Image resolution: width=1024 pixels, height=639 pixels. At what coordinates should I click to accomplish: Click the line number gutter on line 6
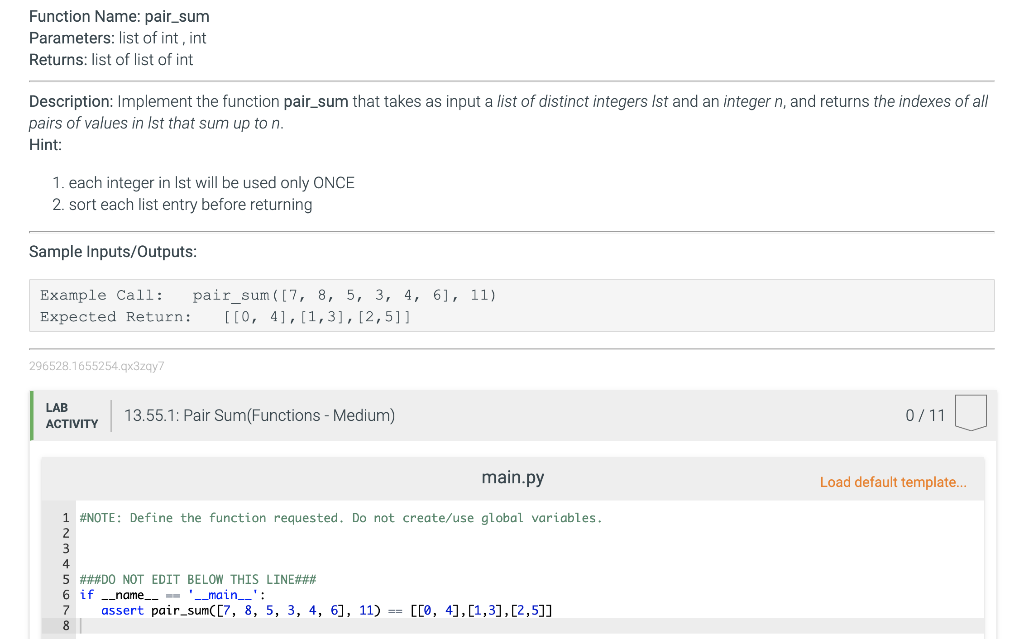point(65,594)
